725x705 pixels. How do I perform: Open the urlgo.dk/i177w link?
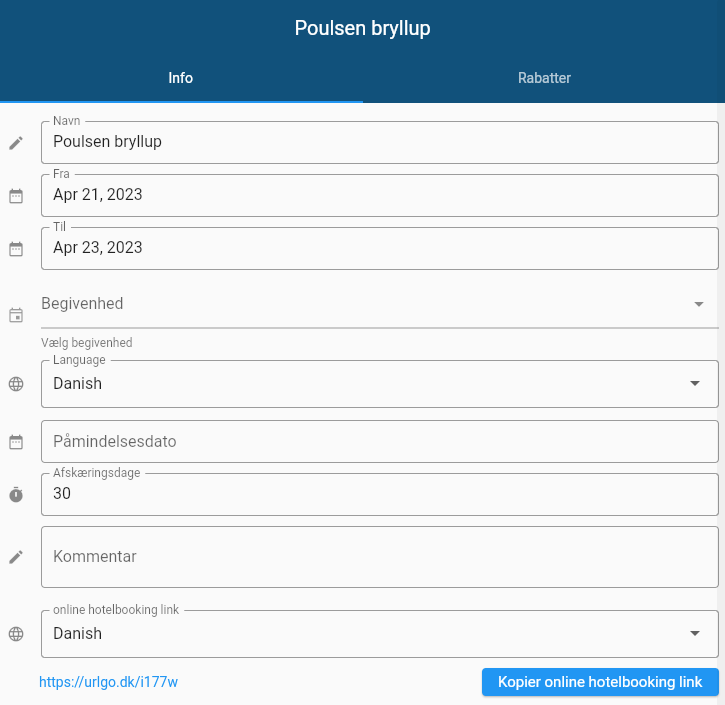click(108, 682)
